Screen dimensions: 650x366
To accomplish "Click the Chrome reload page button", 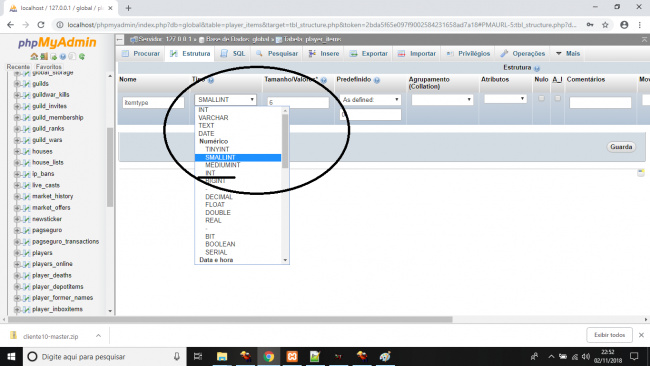I will pyautogui.click(x=41, y=25).
